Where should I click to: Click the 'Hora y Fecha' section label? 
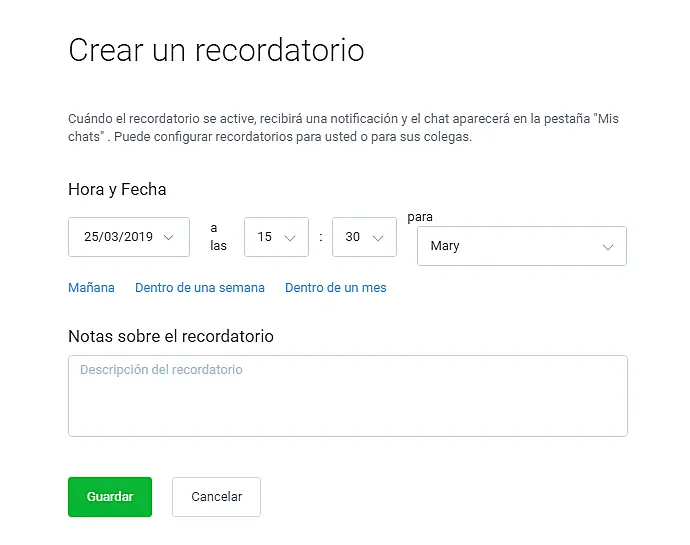coord(117,189)
